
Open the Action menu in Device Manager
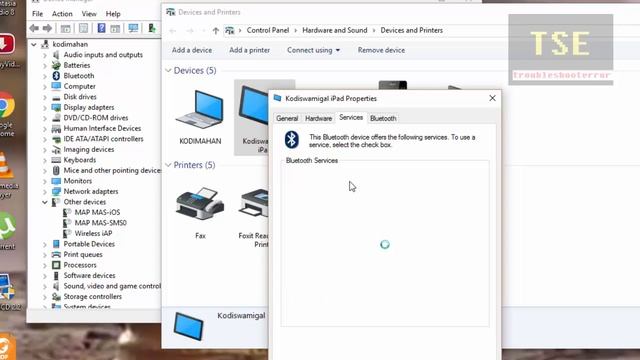coord(62,14)
